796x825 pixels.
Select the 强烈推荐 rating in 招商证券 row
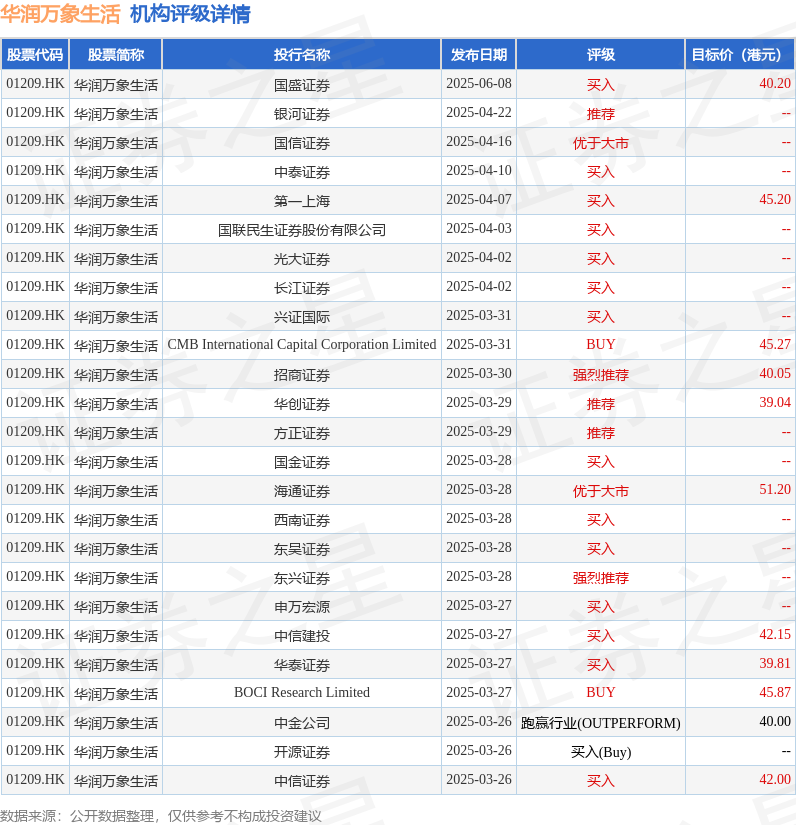coord(600,375)
